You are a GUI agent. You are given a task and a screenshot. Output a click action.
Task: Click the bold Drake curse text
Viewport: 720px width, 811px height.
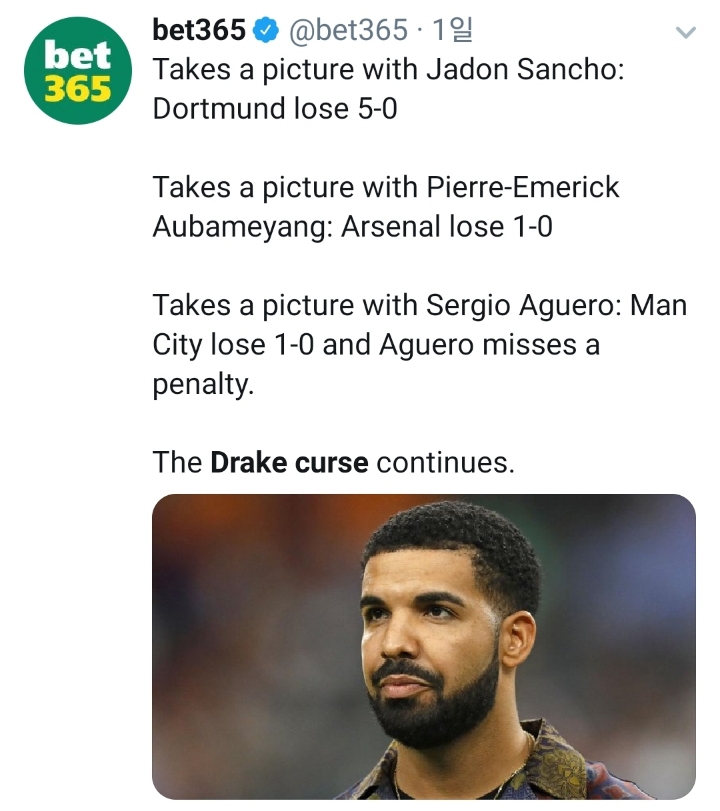(x=289, y=462)
